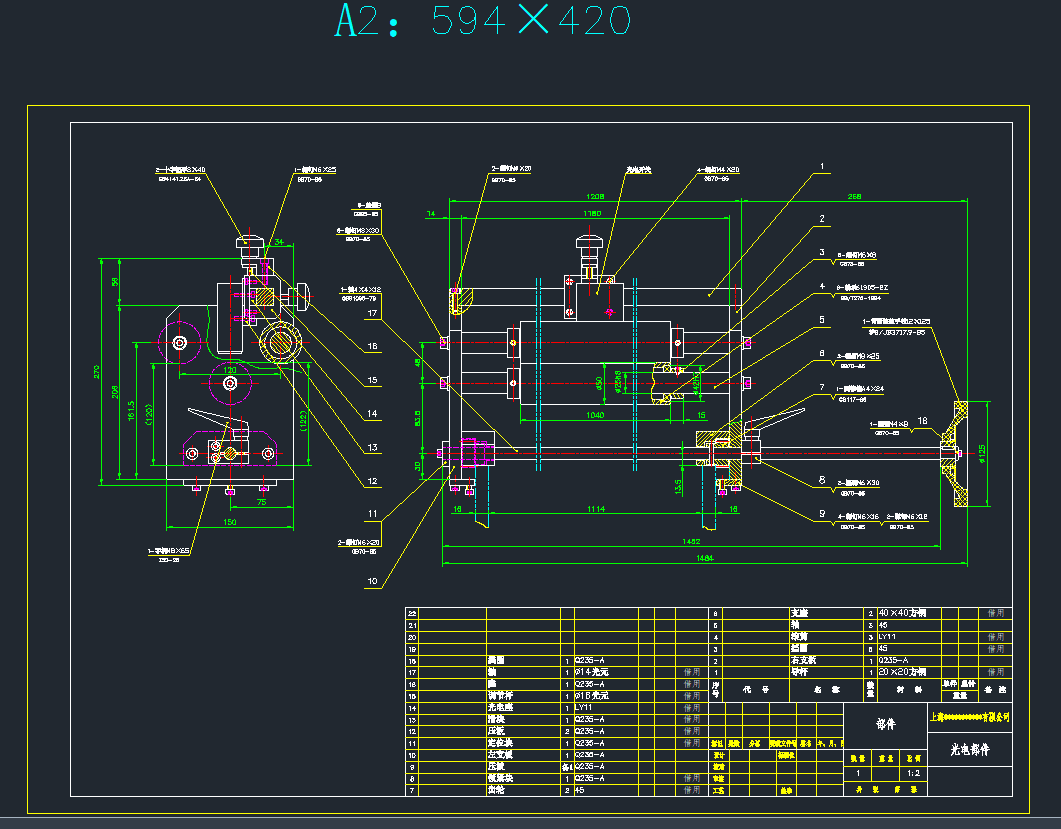This screenshot has width=1061, height=829.
Task: Select the 270 height dimension in side view
Action: click(x=97, y=370)
